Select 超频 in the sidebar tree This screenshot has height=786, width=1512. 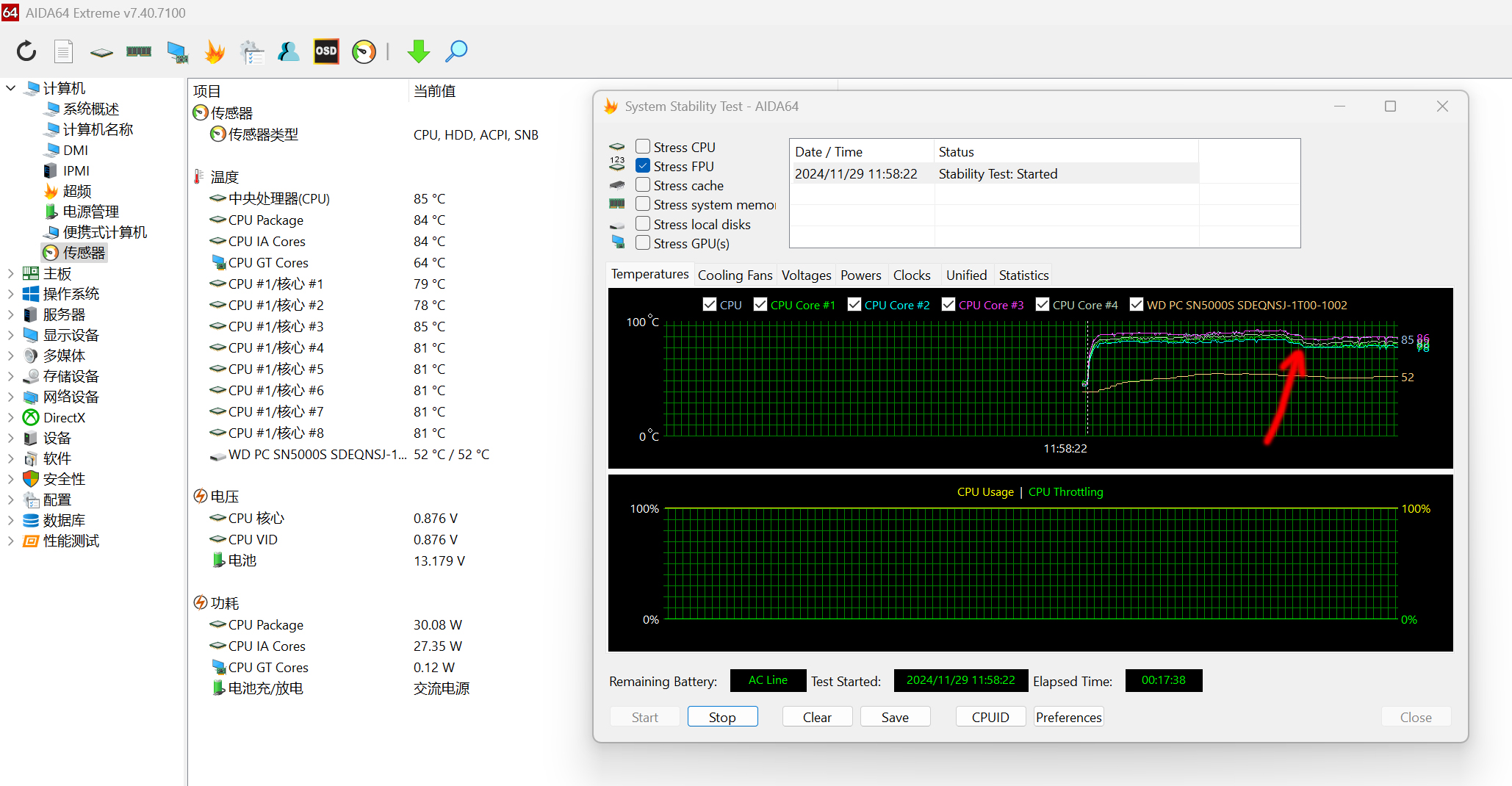(x=77, y=191)
